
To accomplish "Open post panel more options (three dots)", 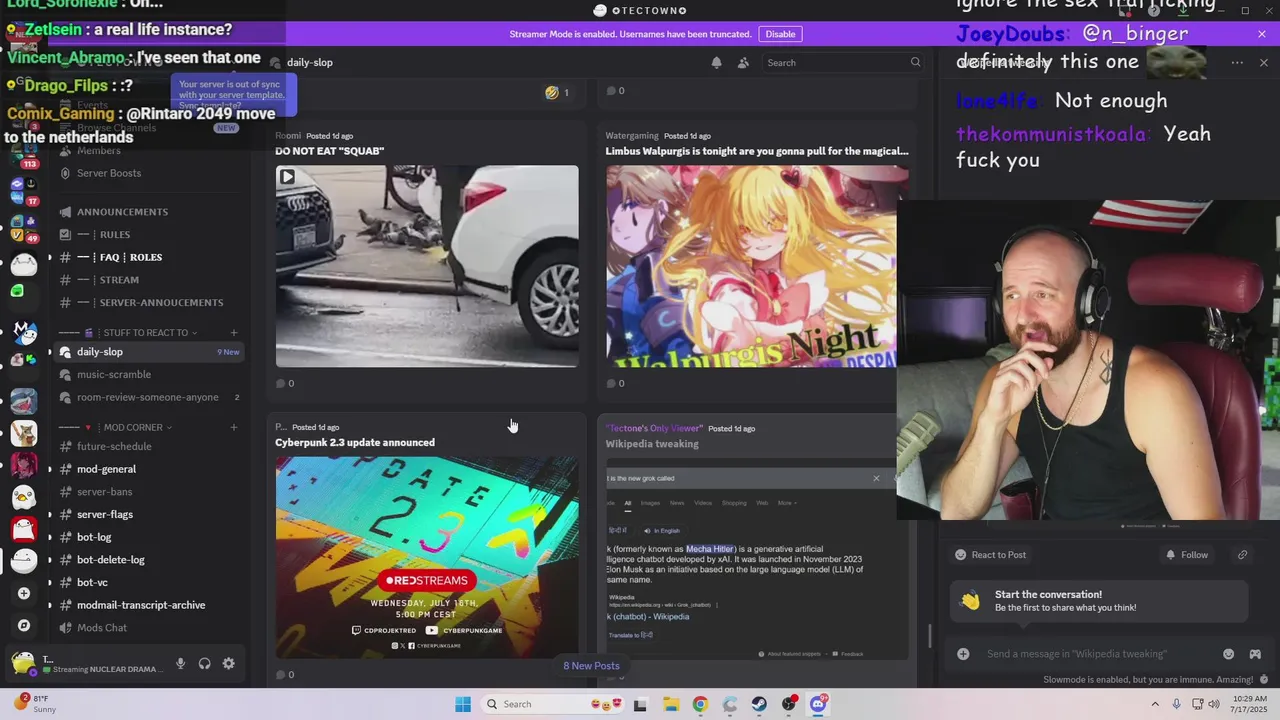I will tap(1237, 62).
